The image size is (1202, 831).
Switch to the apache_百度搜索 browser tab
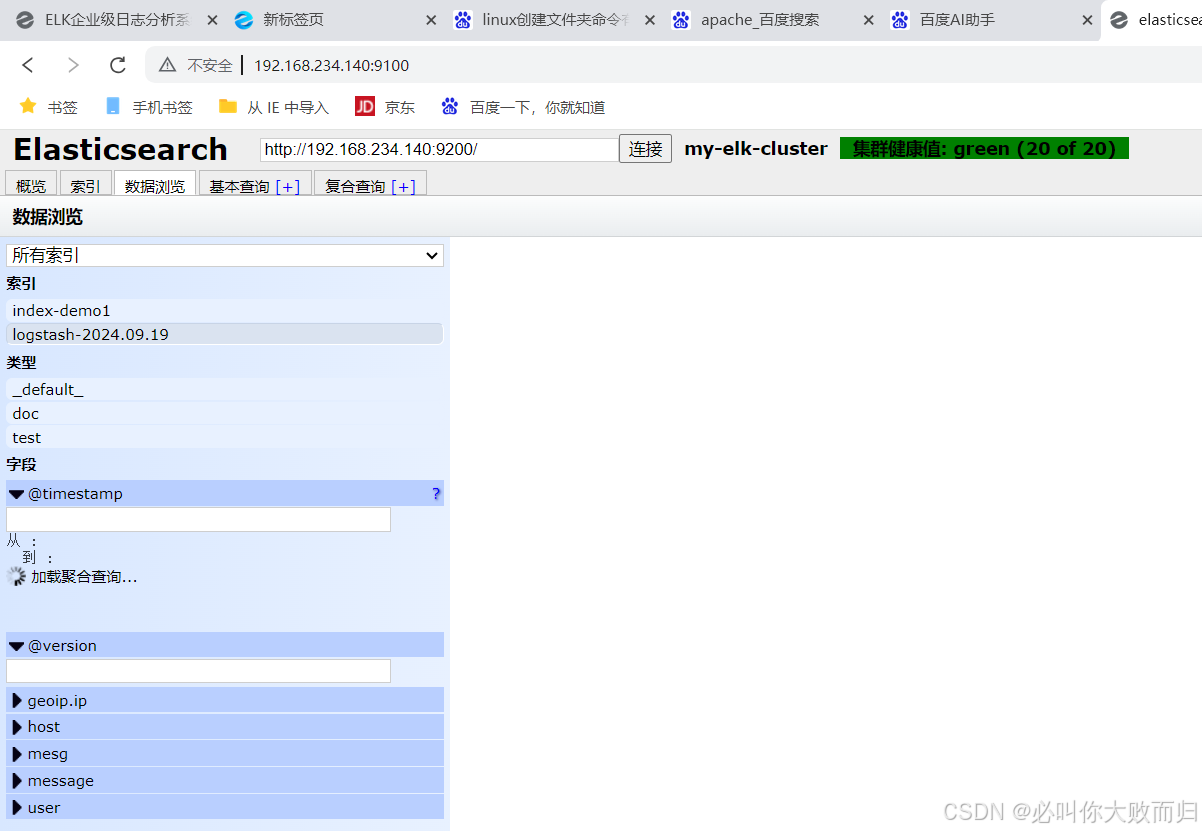772,20
